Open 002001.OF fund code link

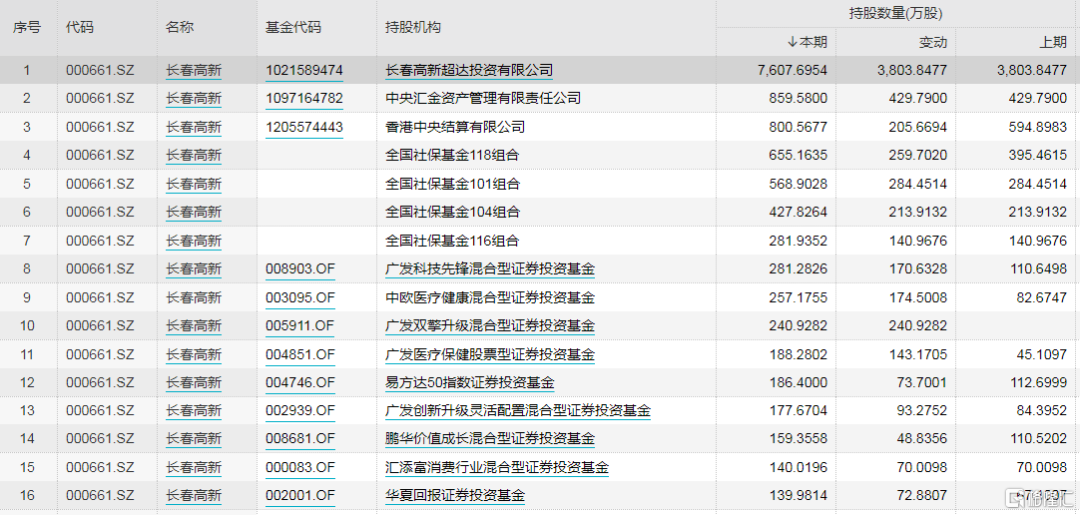pos(300,496)
